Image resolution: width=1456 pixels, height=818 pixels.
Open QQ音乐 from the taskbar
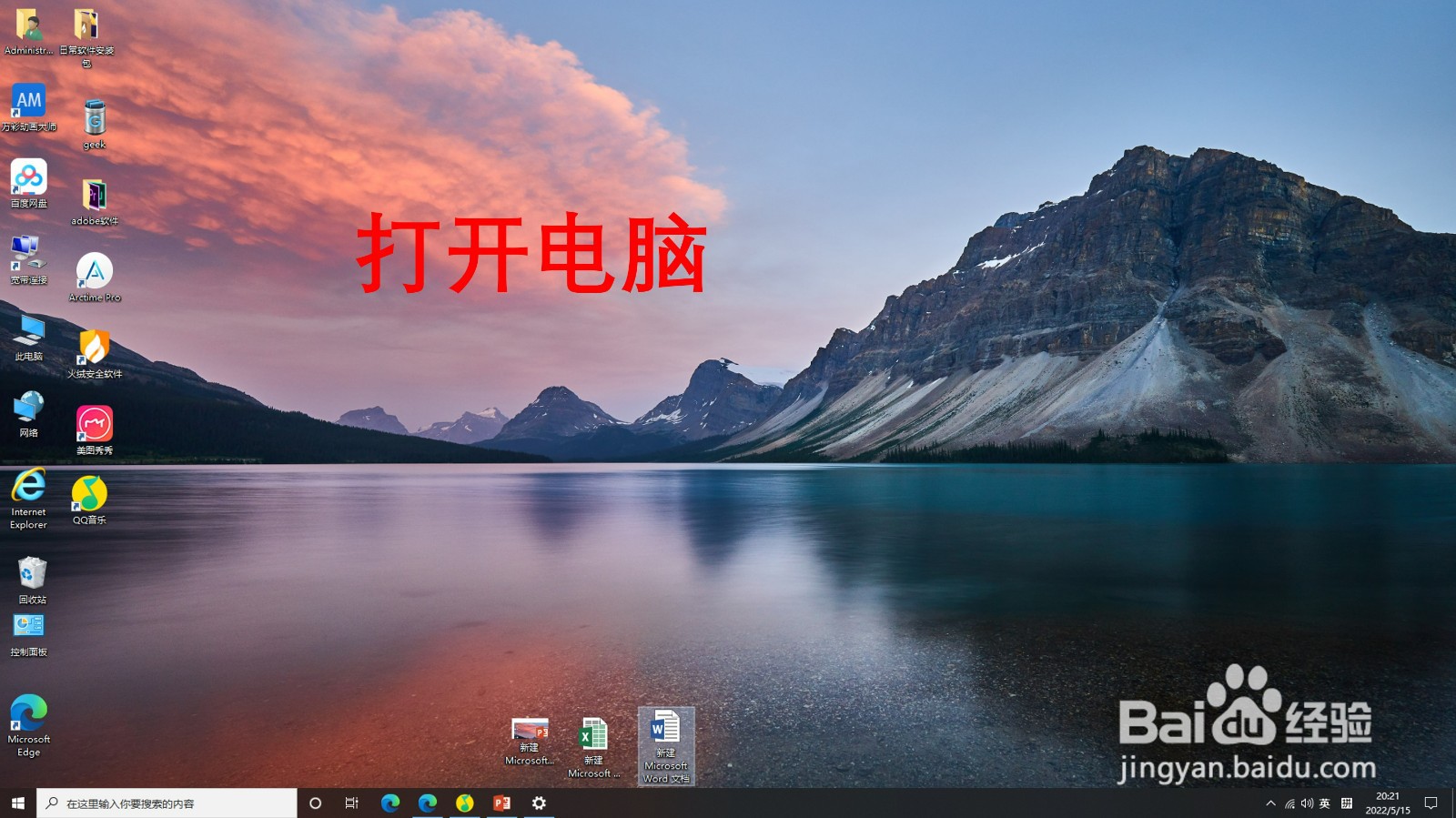[x=465, y=803]
